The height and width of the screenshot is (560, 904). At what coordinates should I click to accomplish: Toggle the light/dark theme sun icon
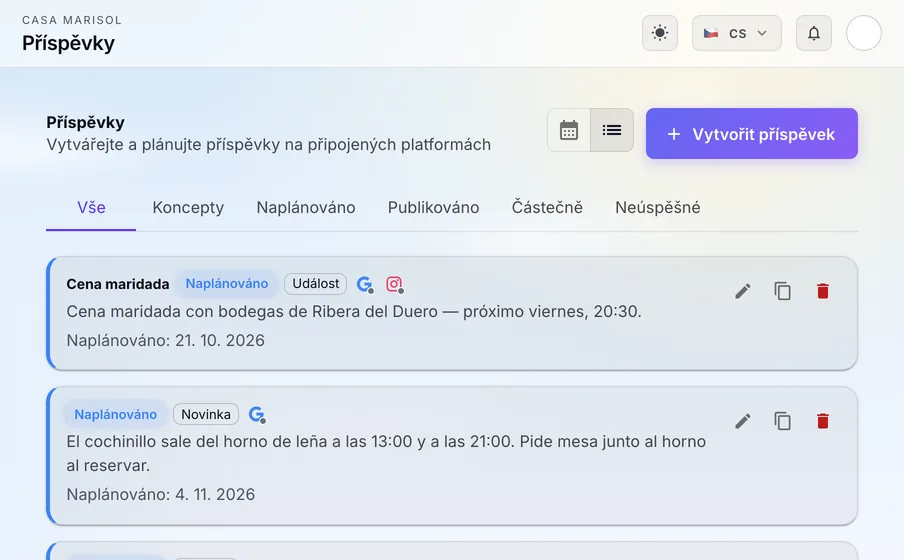[x=660, y=33]
